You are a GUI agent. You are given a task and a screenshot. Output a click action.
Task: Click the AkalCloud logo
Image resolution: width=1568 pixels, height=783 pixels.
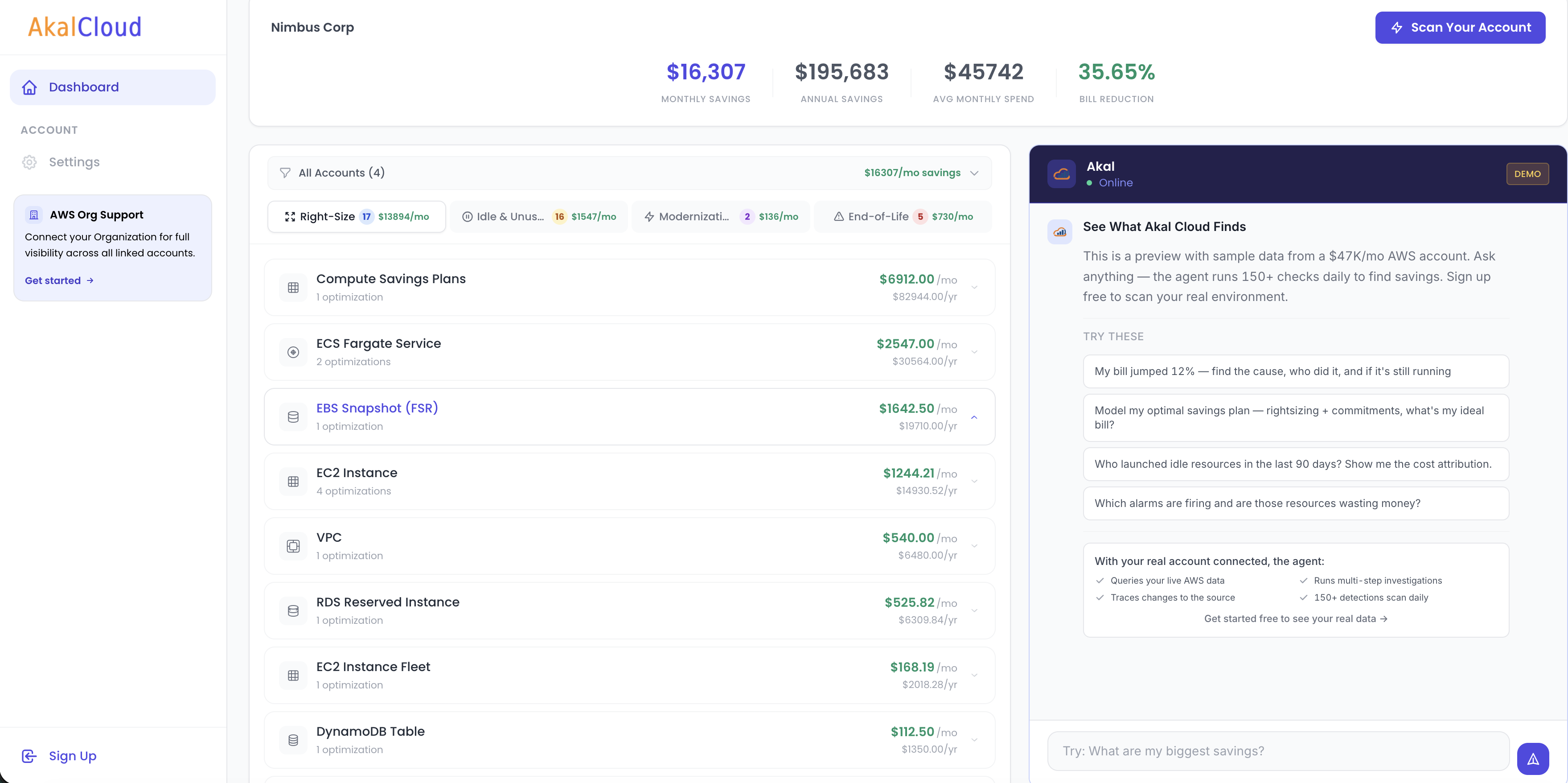[x=85, y=27]
